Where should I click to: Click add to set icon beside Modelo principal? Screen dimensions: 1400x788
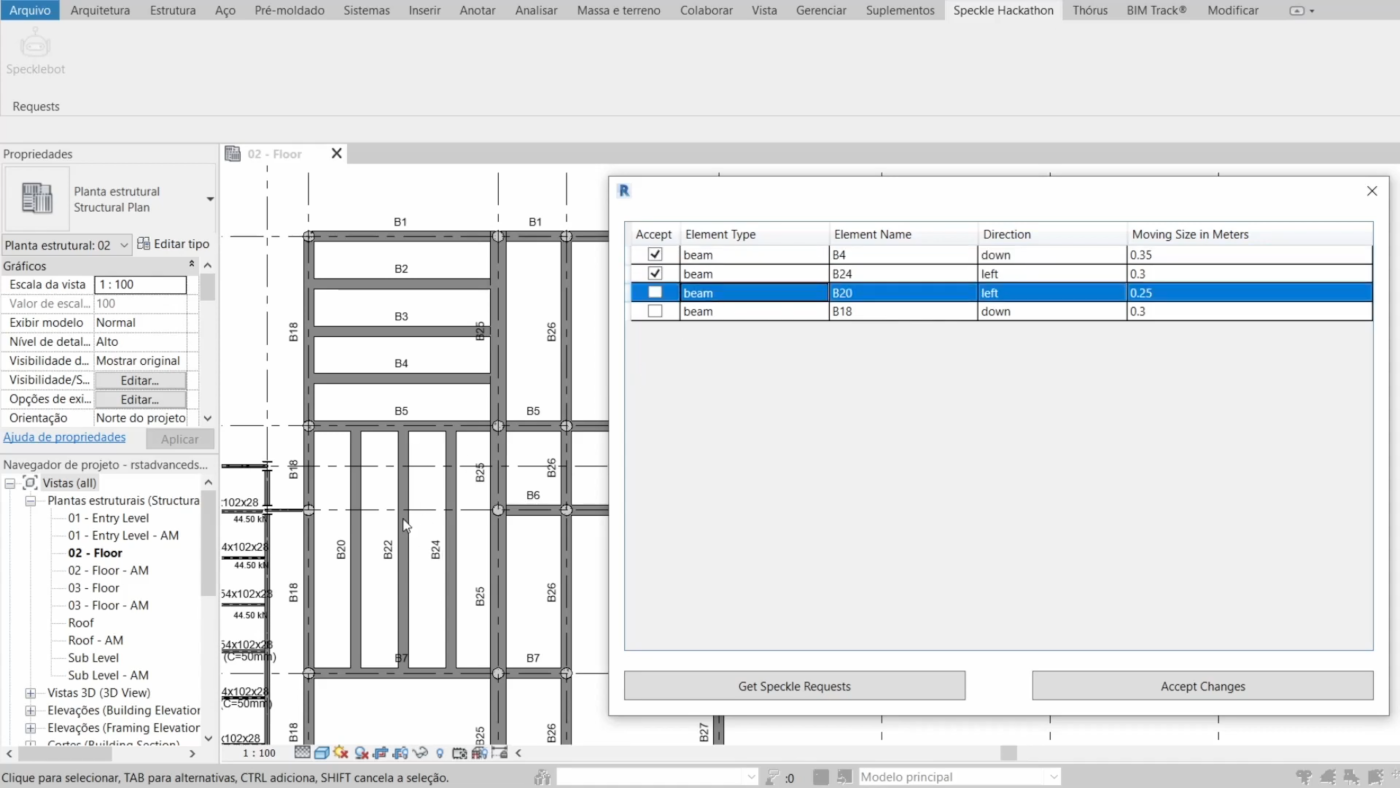click(x=844, y=777)
